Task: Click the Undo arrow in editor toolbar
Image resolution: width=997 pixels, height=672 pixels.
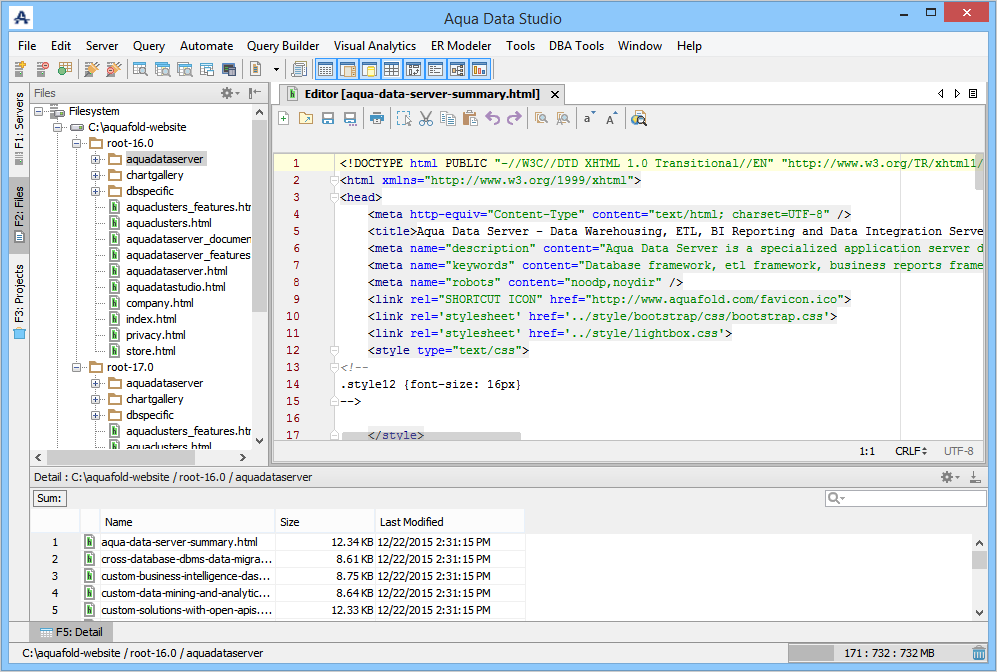Action: click(492, 119)
